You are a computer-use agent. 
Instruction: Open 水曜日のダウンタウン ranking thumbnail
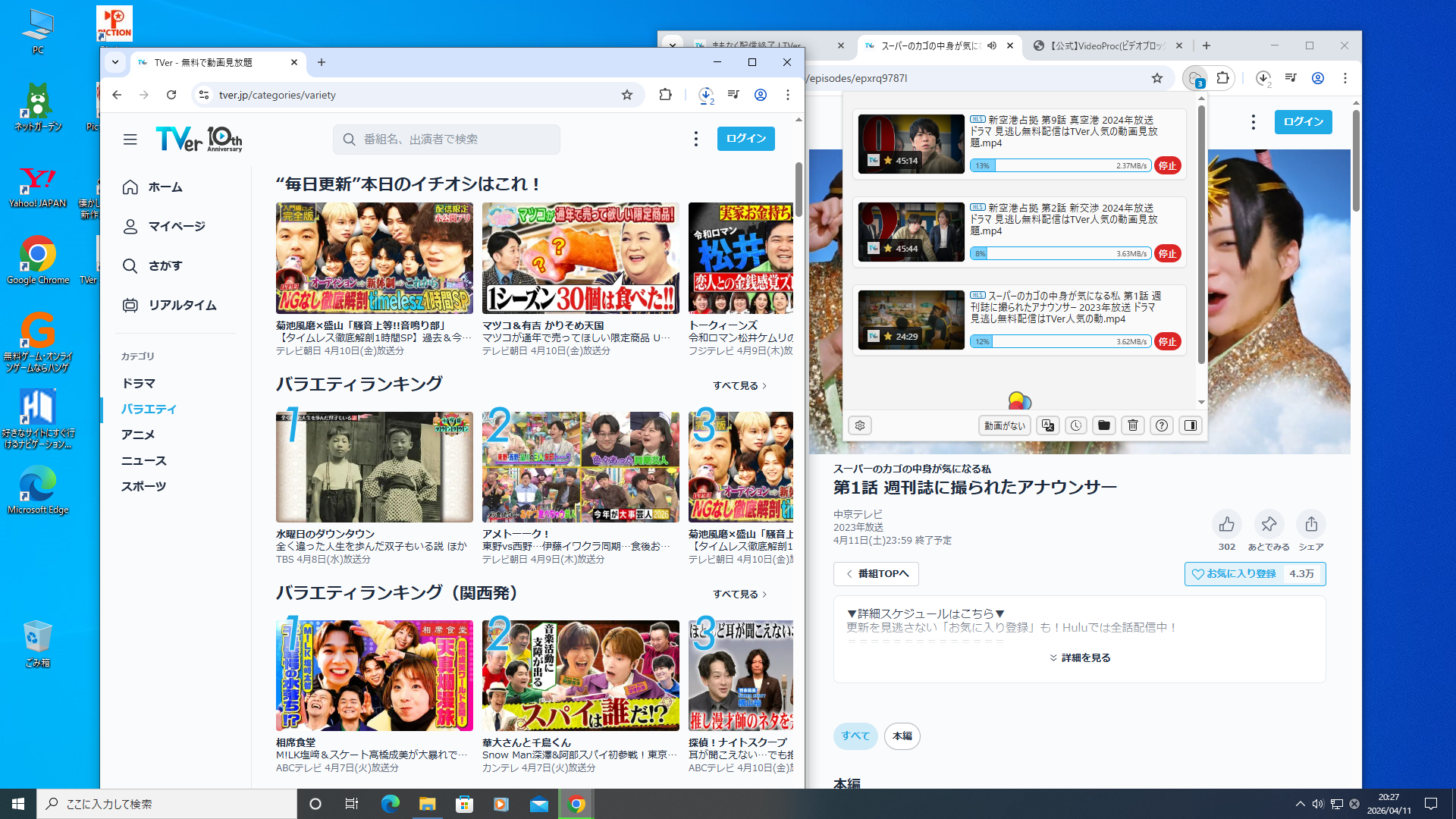point(375,467)
